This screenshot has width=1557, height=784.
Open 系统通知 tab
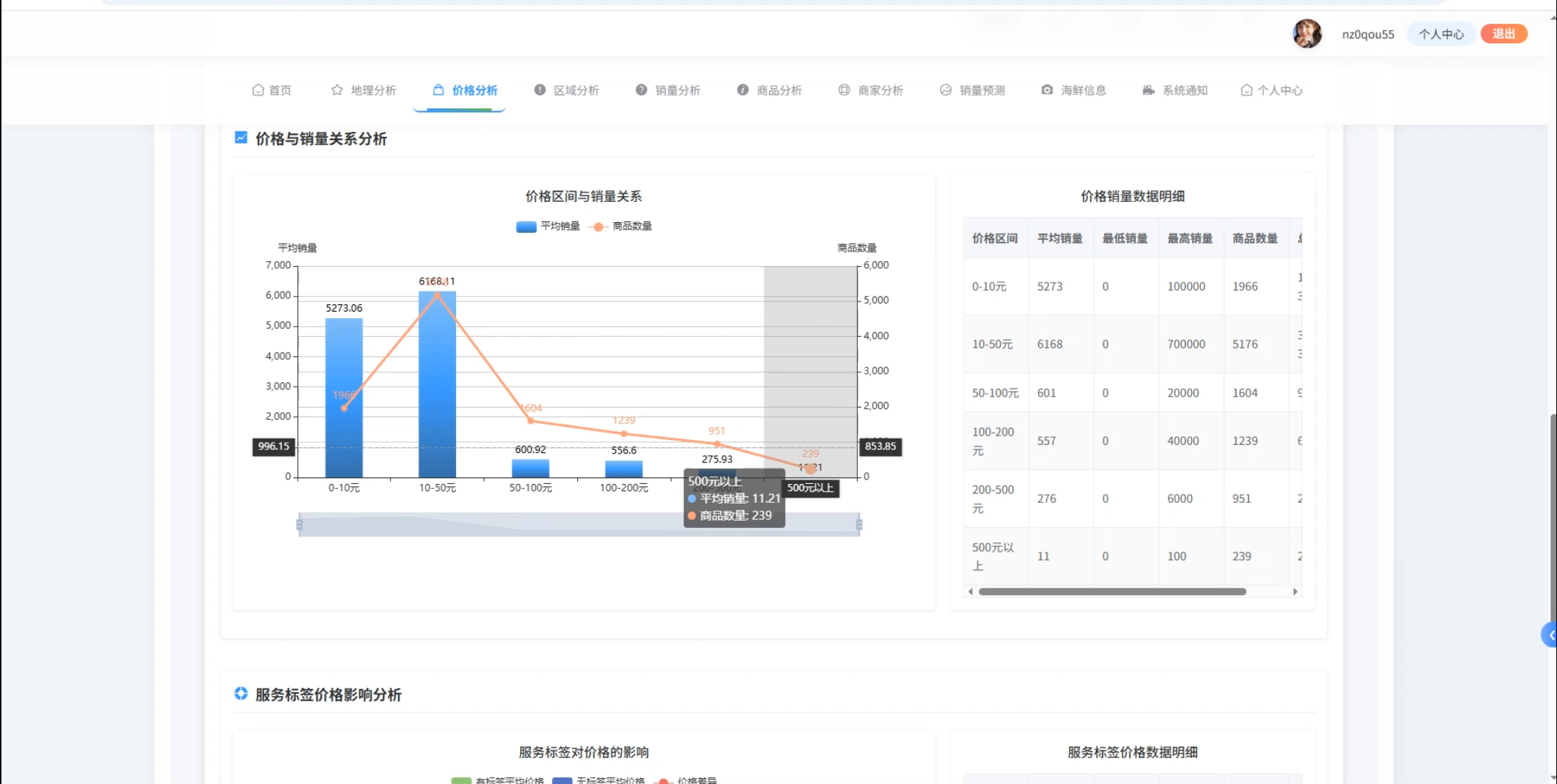pyautogui.click(x=1176, y=90)
